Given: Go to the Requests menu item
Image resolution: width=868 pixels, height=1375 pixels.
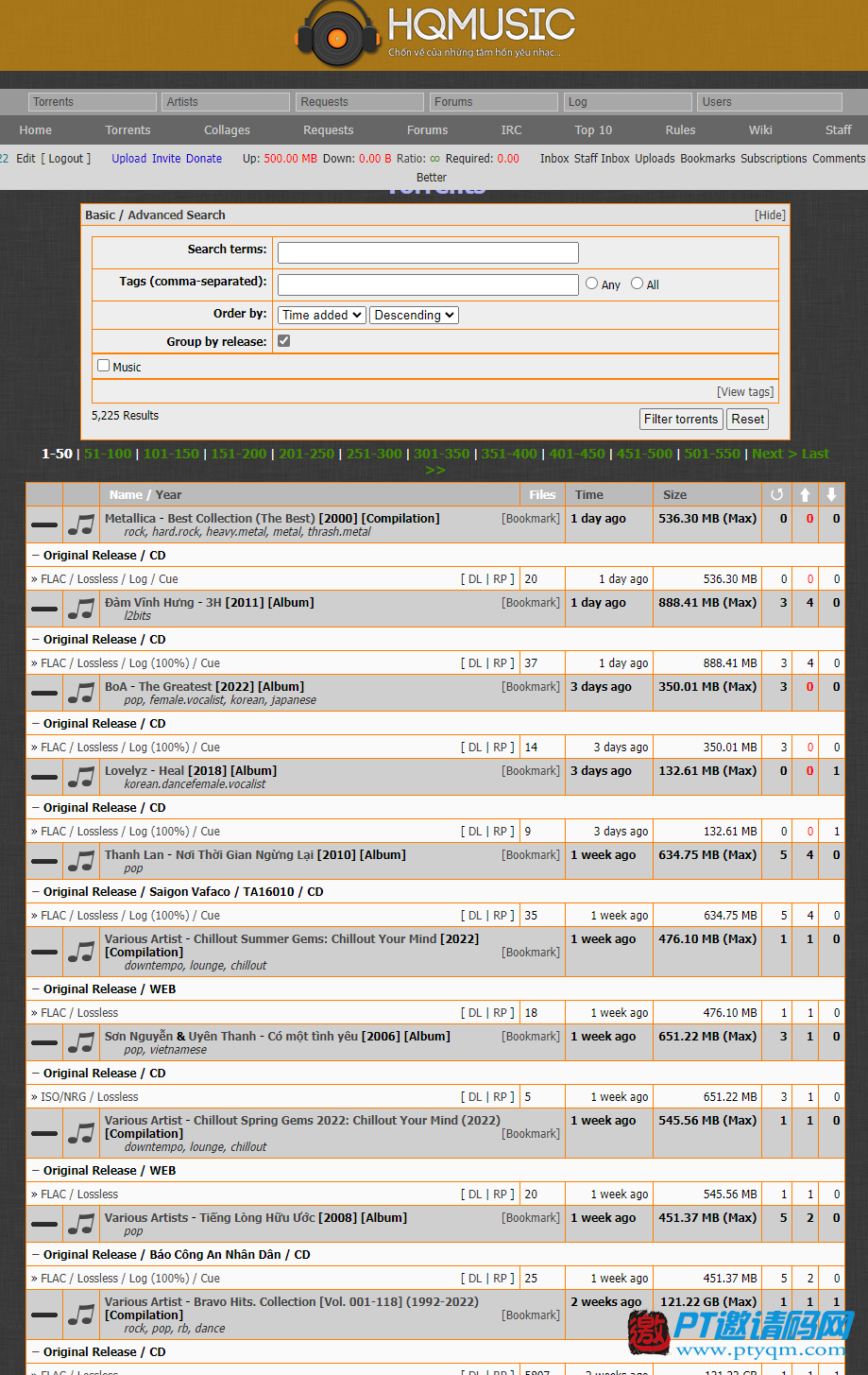Looking at the screenshot, I should click(x=328, y=129).
